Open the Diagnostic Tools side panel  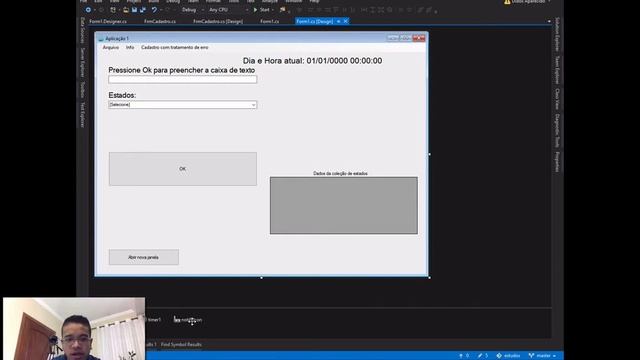pyautogui.click(x=557, y=131)
